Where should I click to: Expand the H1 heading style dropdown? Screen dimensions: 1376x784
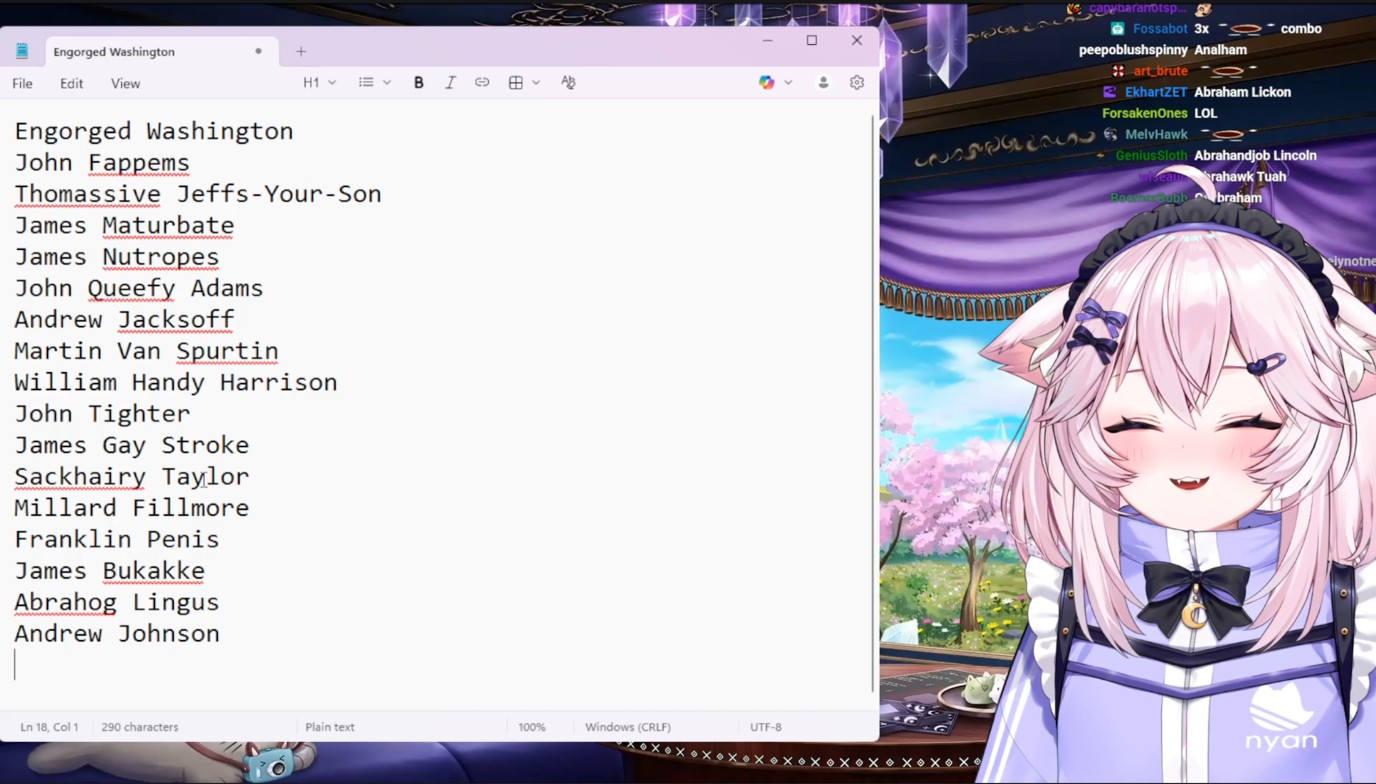[x=320, y=83]
